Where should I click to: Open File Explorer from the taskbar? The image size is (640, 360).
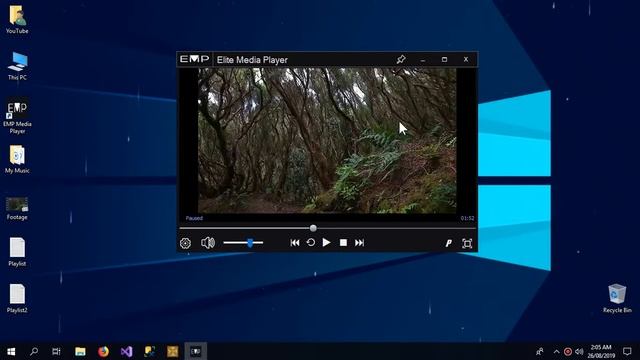pyautogui.click(x=80, y=351)
